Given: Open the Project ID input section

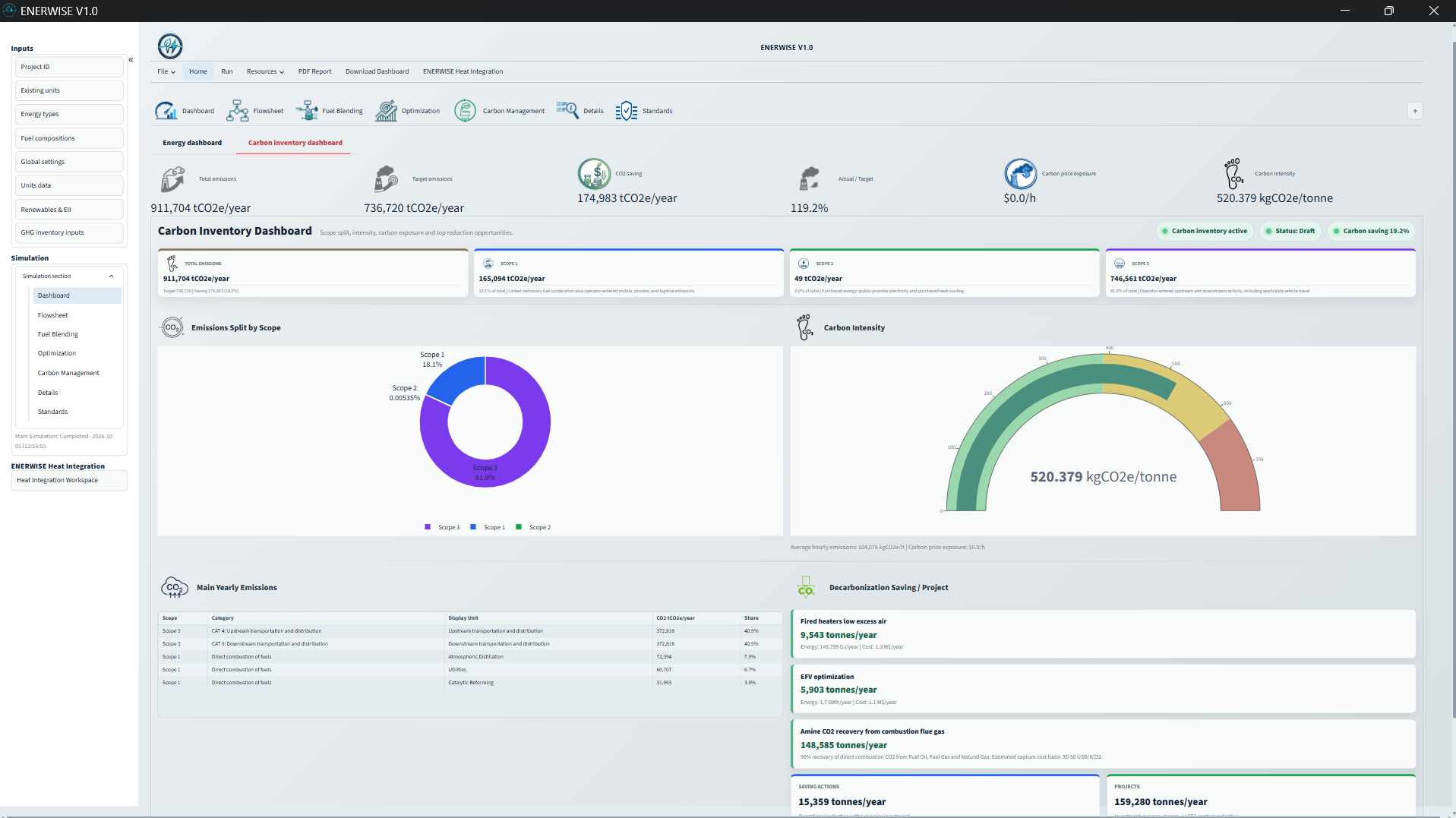Looking at the screenshot, I should pos(68,67).
